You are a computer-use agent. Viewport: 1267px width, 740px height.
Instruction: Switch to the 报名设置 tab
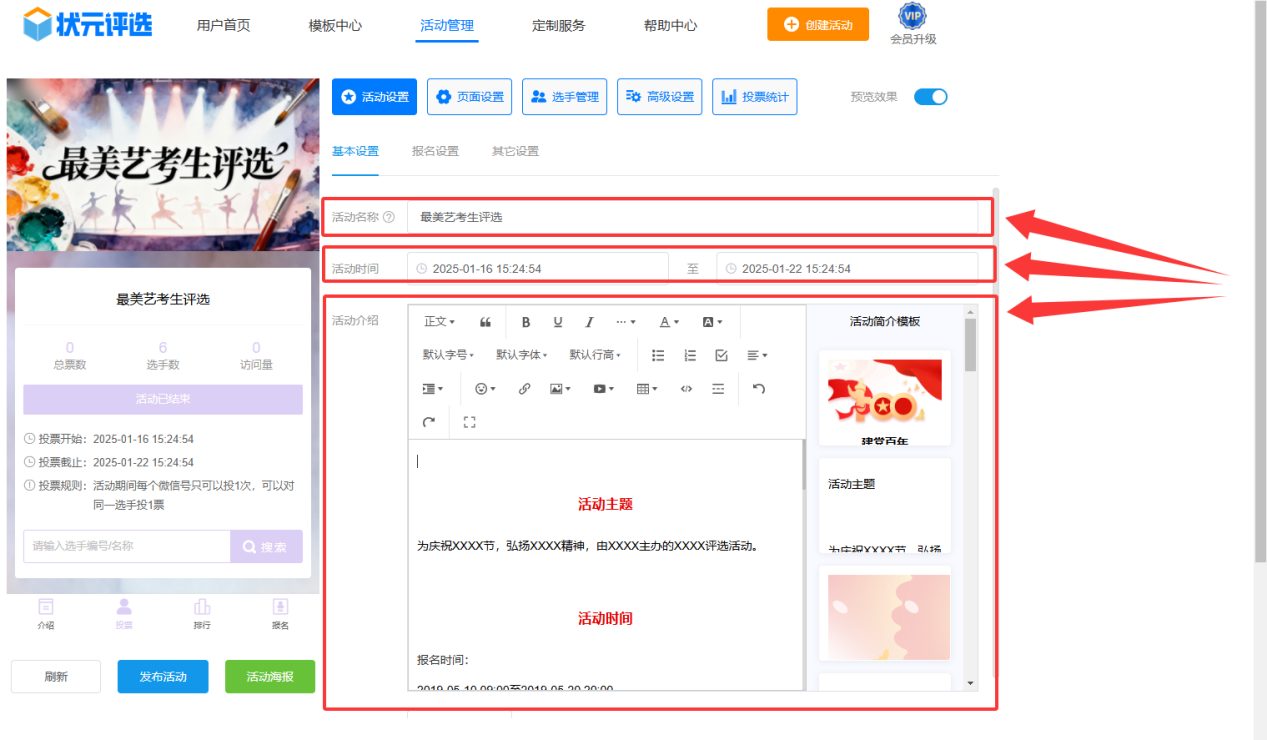click(x=435, y=151)
